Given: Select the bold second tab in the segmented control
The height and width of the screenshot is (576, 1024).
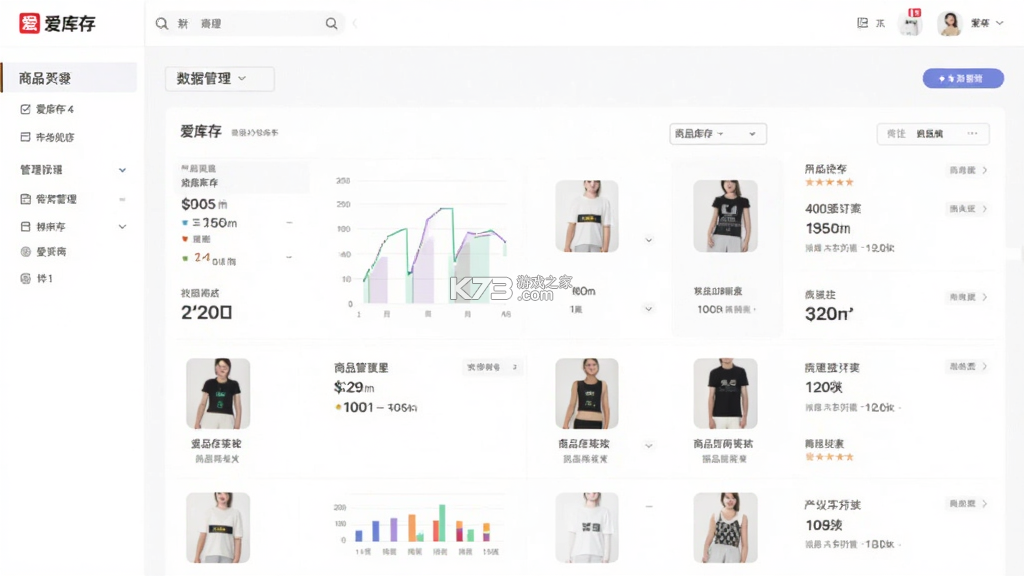Looking at the screenshot, I should (x=929, y=134).
